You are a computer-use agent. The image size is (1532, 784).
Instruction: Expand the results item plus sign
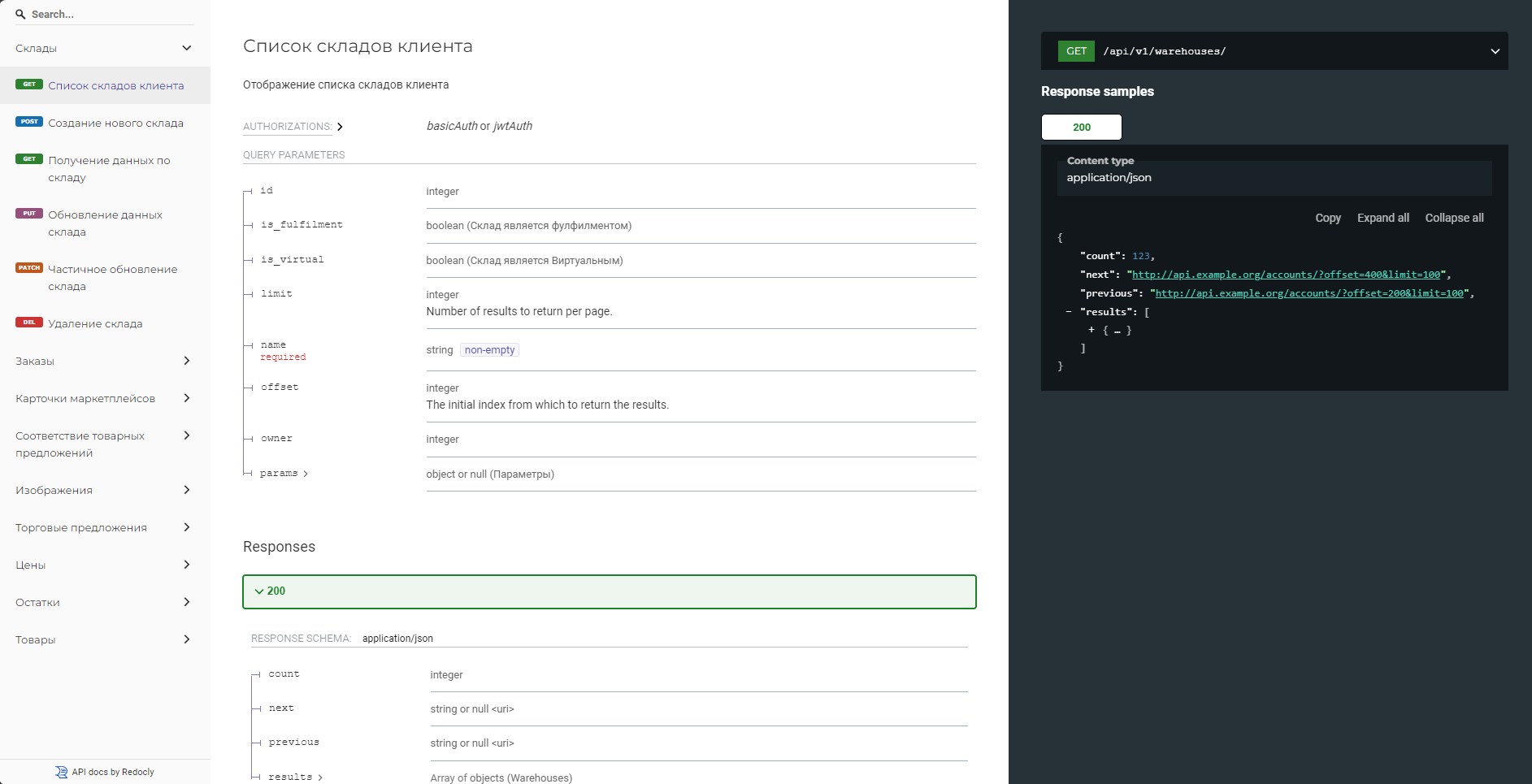[x=1091, y=330]
